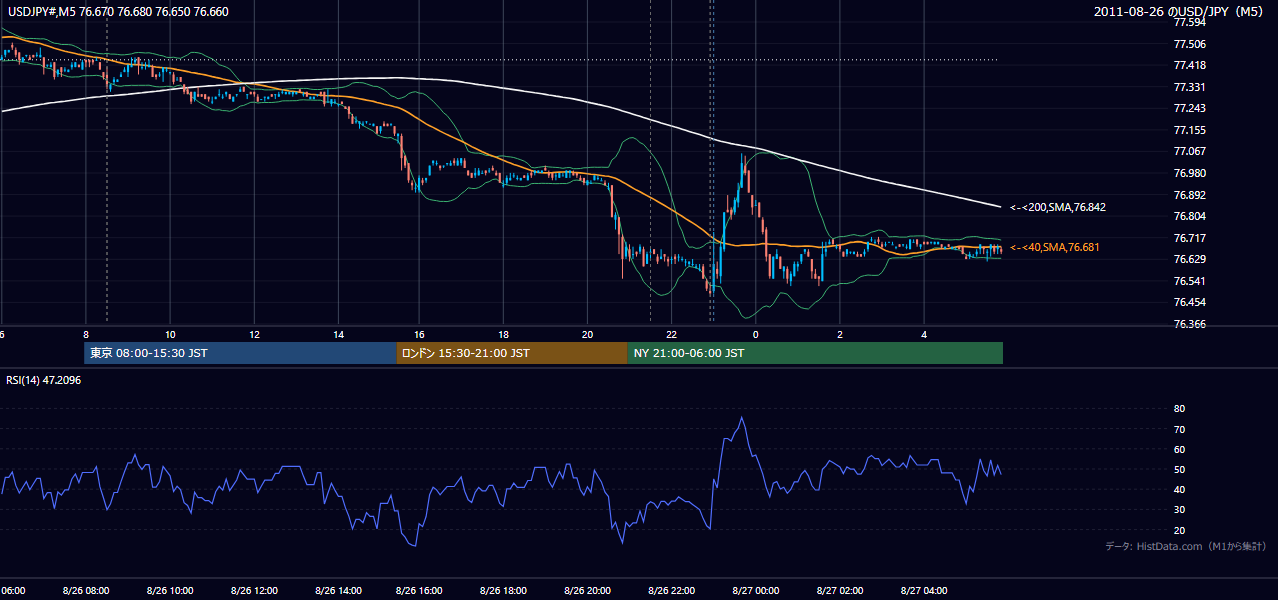
Task: Click the 8/26 22:00 time axis label
Action: [x=671, y=591]
